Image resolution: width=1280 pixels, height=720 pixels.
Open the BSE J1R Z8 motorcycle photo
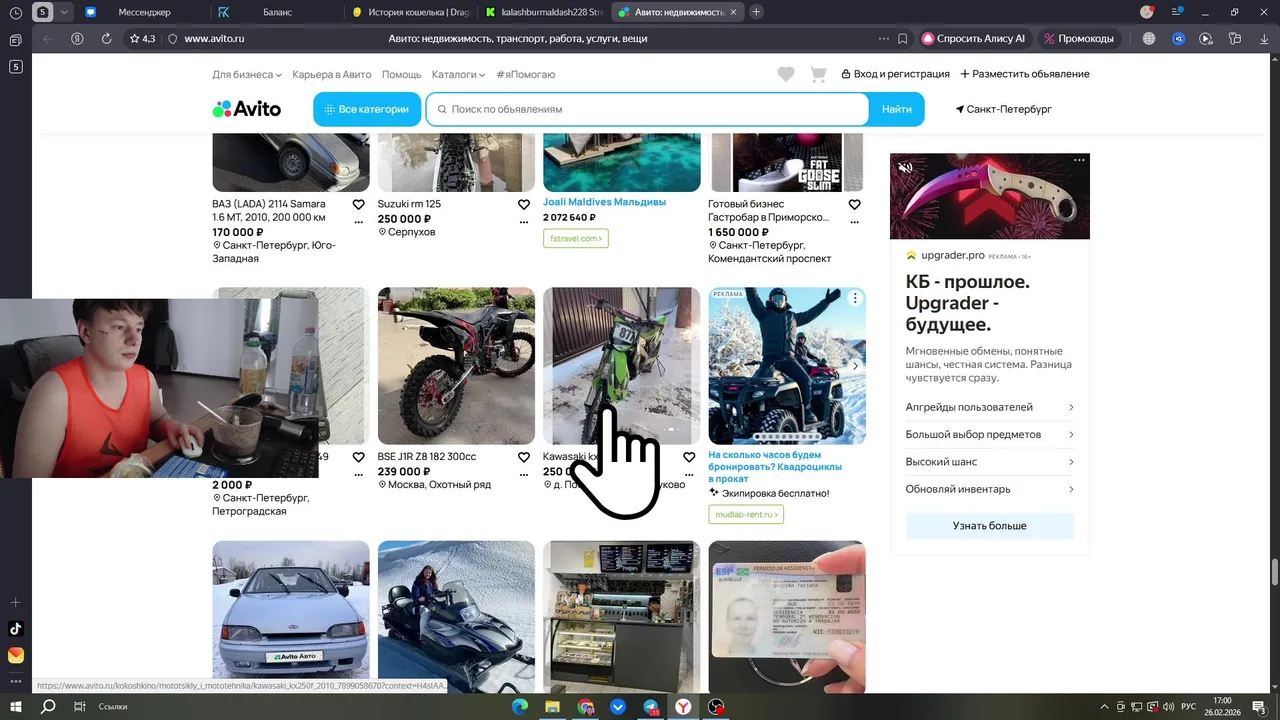[x=456, y=366]
